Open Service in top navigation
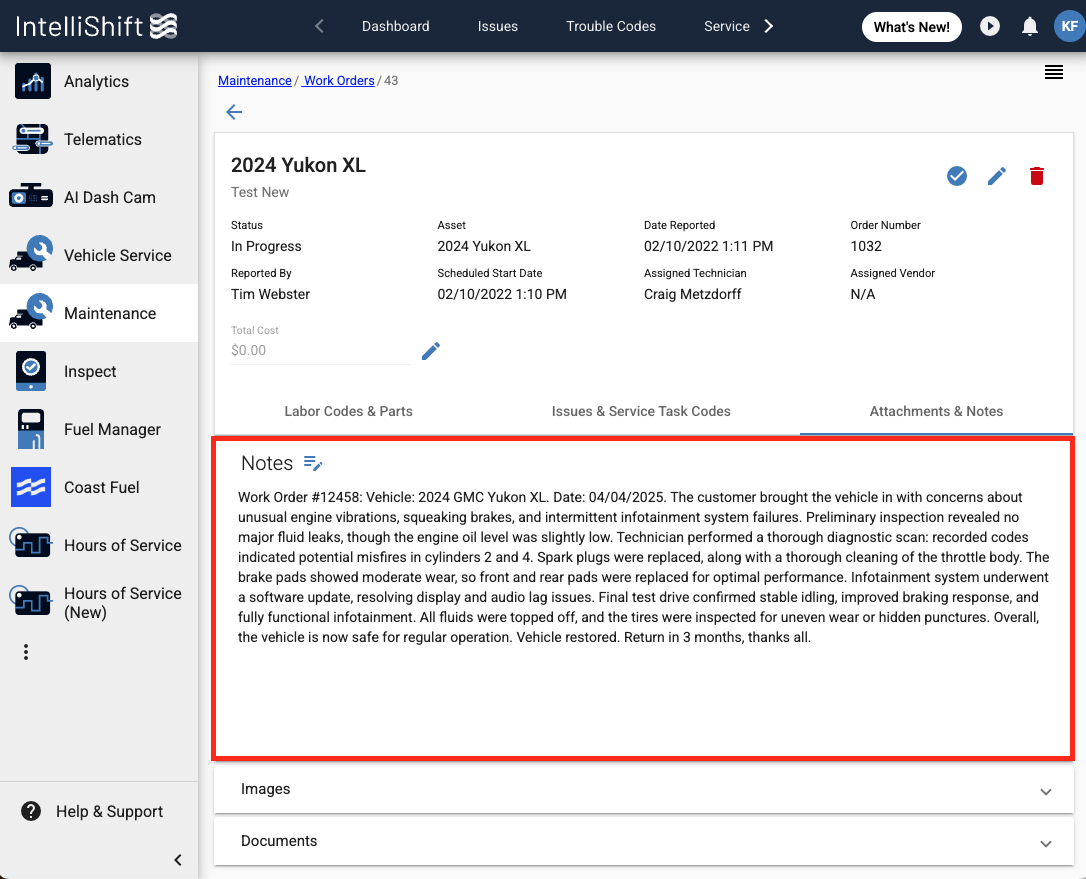The width and height of the screenshot is (1086, 879). [727, 26]
